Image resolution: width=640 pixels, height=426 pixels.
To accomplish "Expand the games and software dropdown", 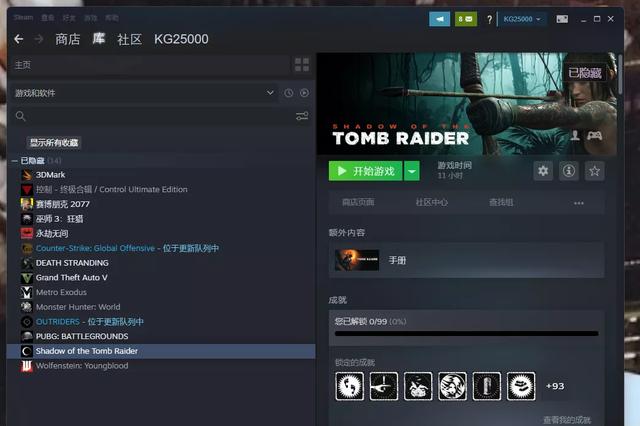I will click(x=270, y=93).
